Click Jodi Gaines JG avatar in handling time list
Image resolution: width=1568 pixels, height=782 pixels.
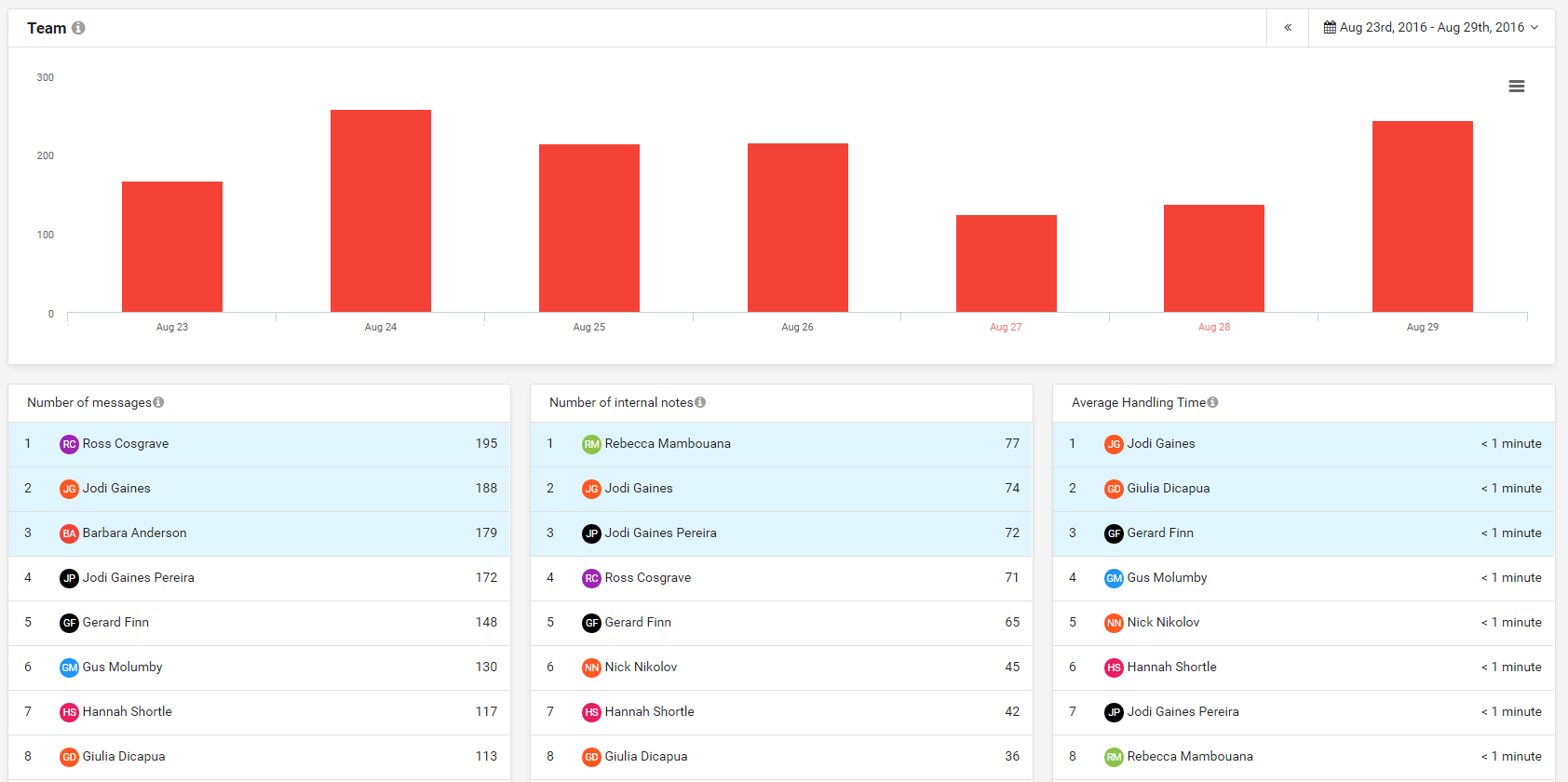(1114, 444)
